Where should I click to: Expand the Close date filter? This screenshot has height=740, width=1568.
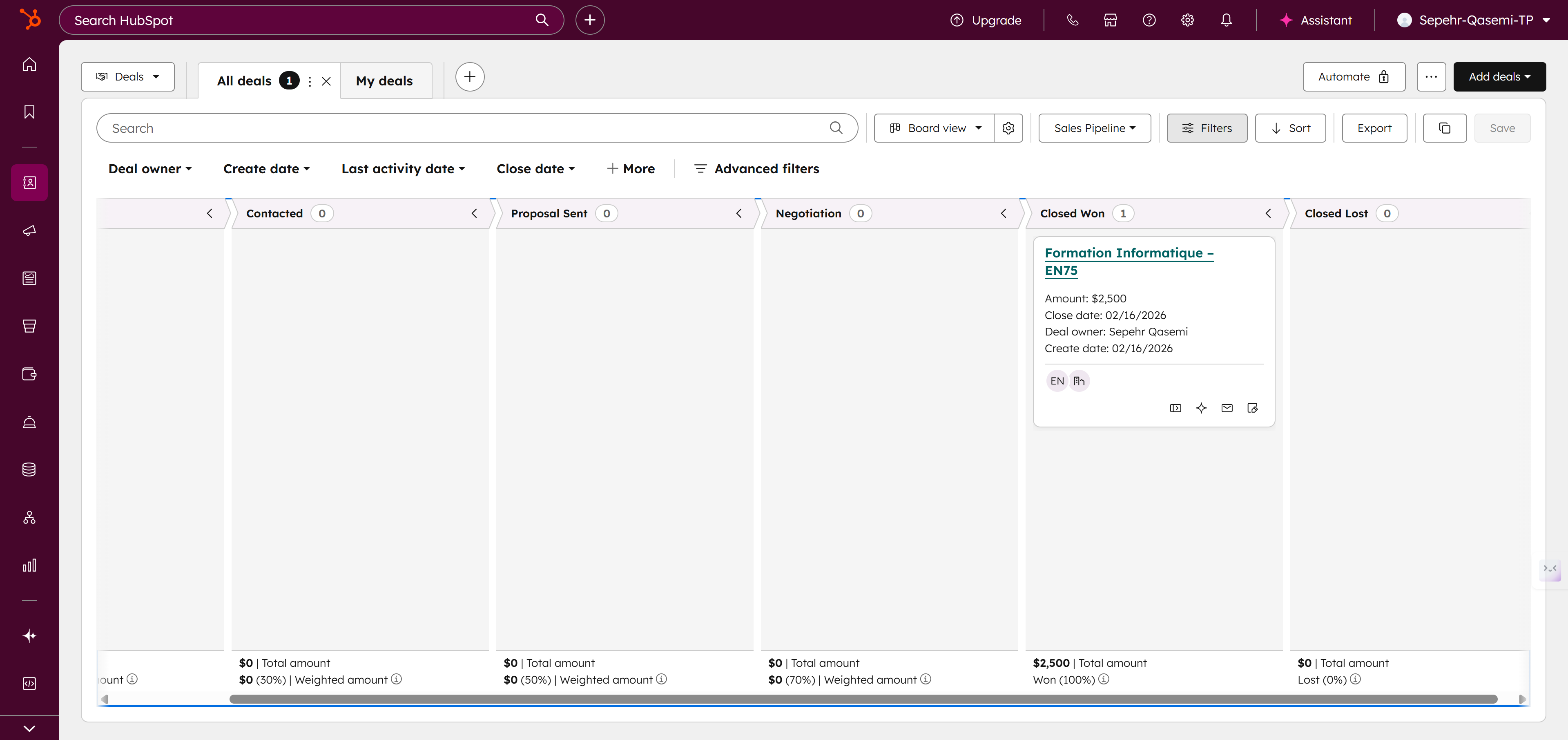pos(535,169)
